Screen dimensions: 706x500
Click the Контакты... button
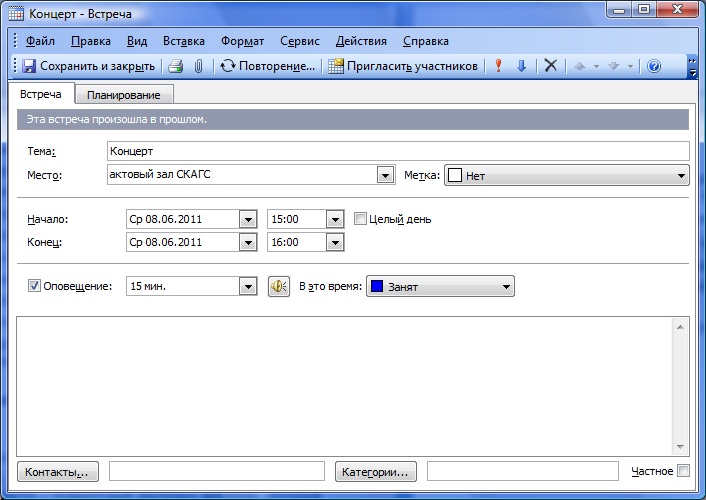[58, 472]
